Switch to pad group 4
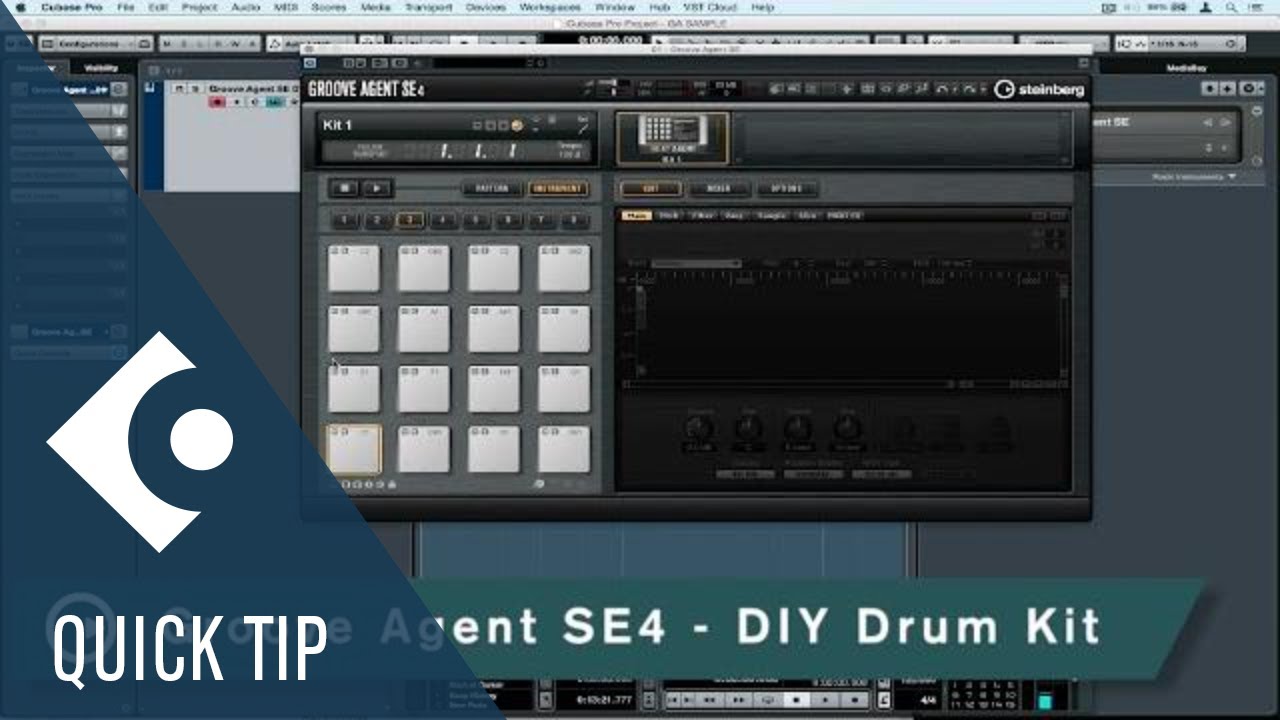Viewport: 1280px width, 720px height. 443,220
